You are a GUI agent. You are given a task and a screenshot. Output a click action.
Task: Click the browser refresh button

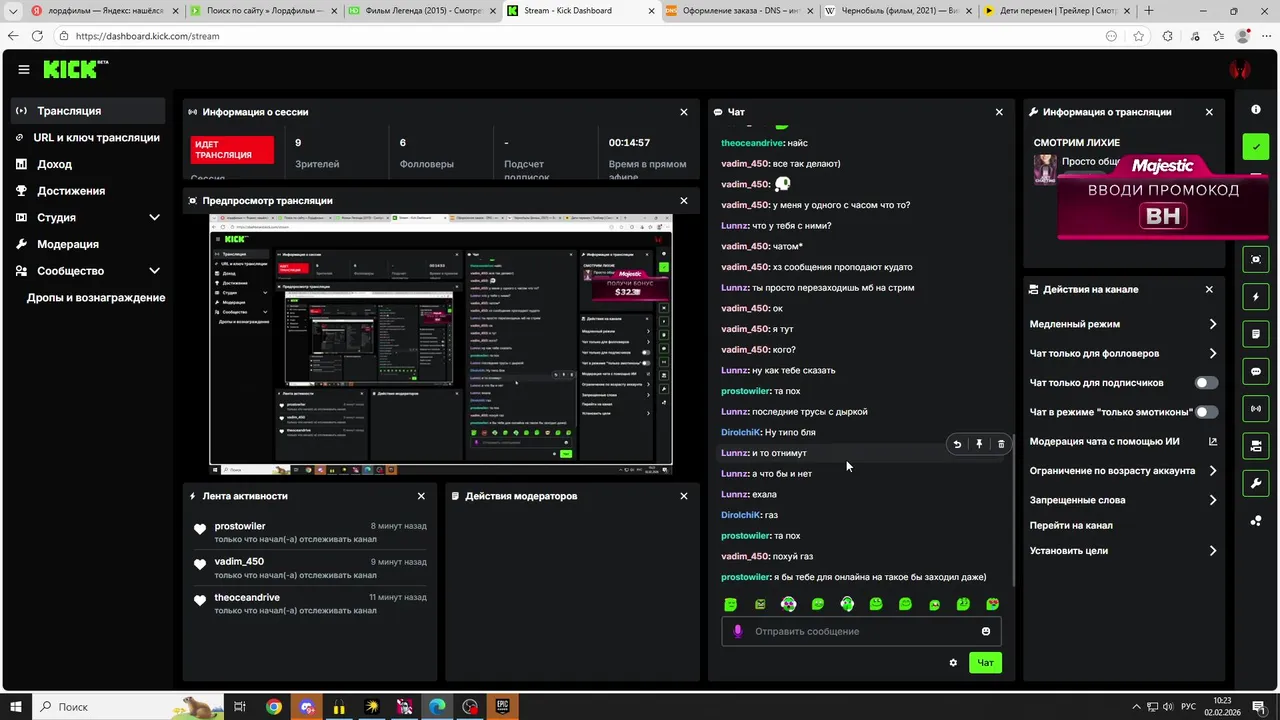(x=37, y=36)
